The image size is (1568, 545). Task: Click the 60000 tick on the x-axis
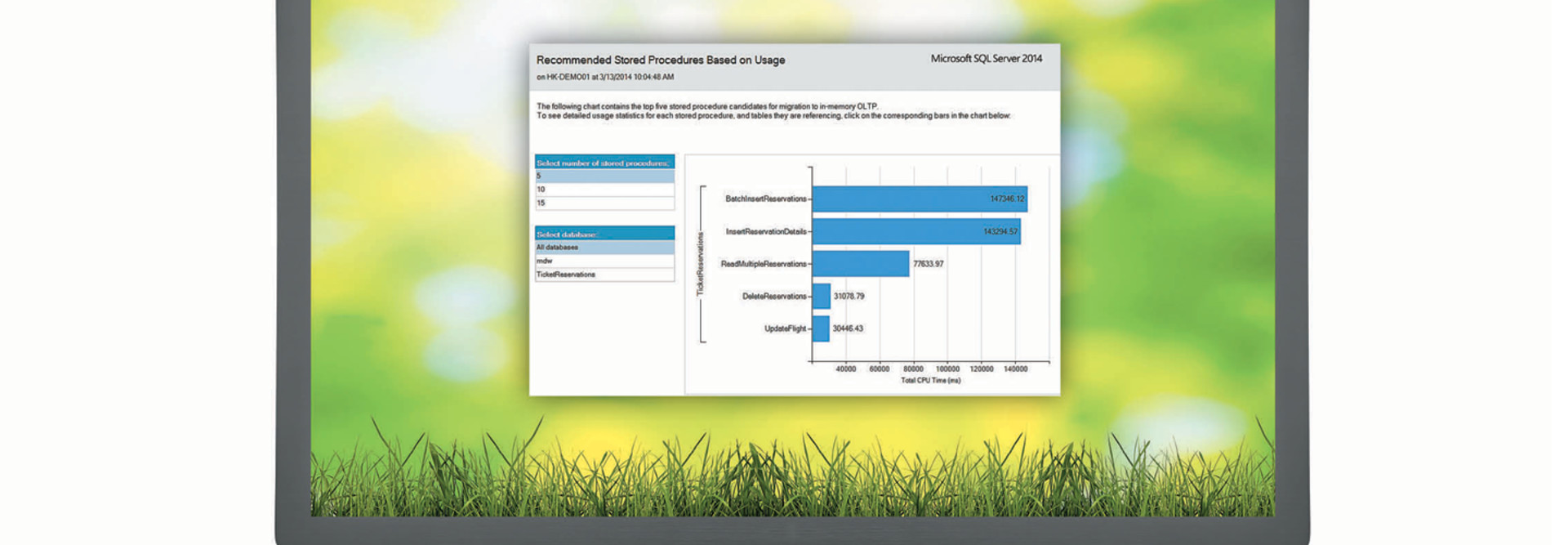(x=880, y=369)
